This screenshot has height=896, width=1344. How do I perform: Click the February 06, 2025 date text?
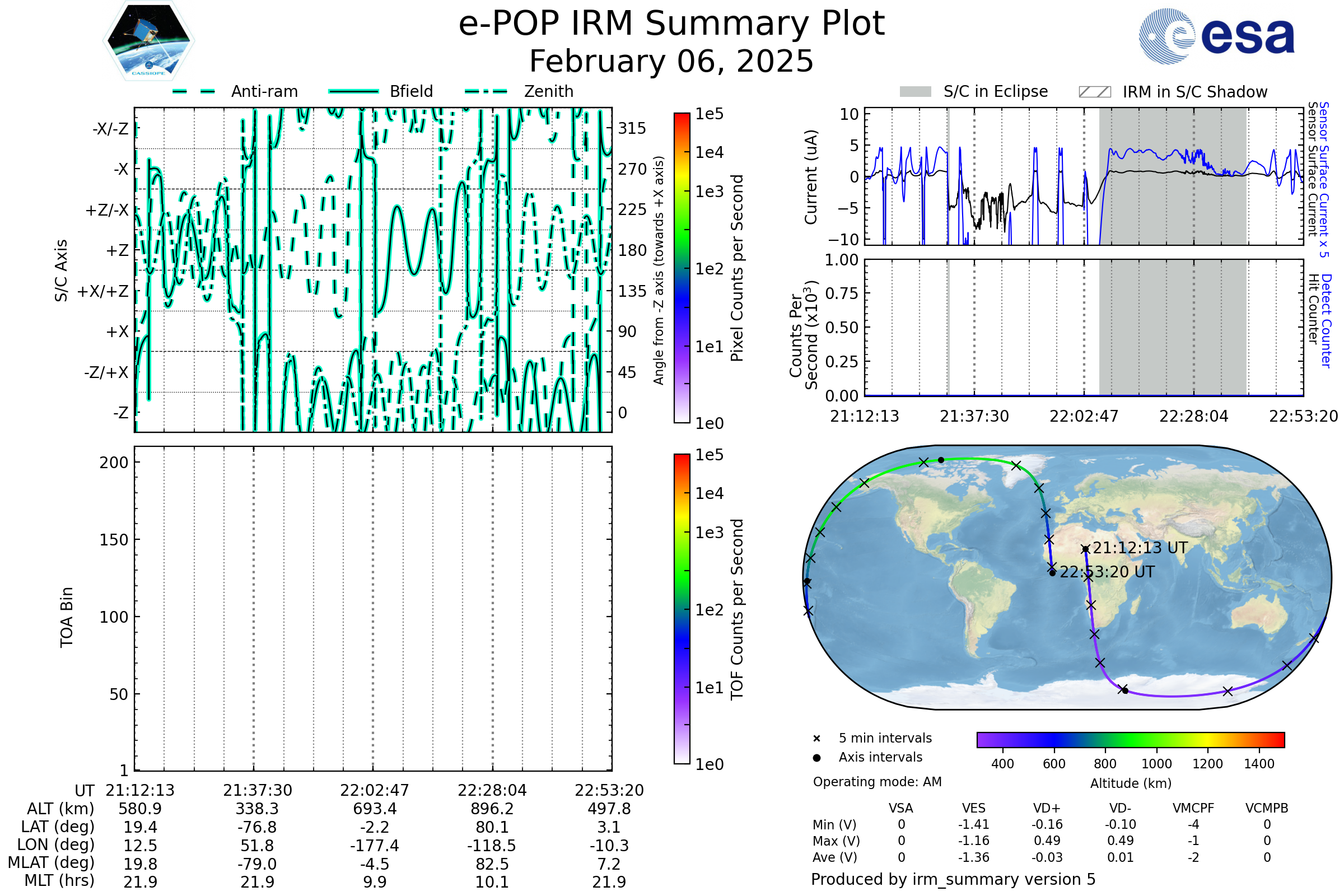tap(671, 62)
